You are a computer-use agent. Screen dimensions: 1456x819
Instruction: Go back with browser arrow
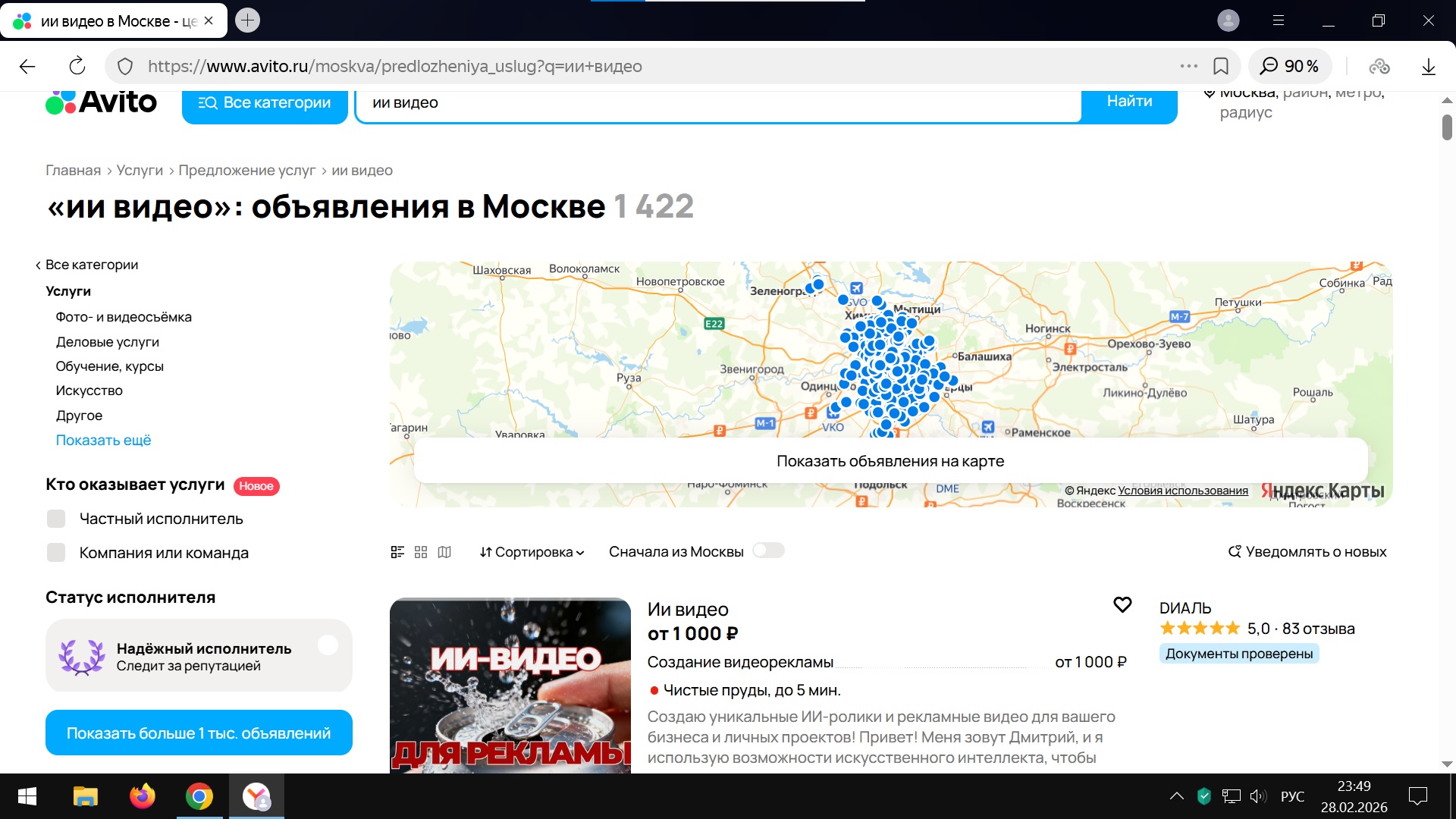(27, 66)
